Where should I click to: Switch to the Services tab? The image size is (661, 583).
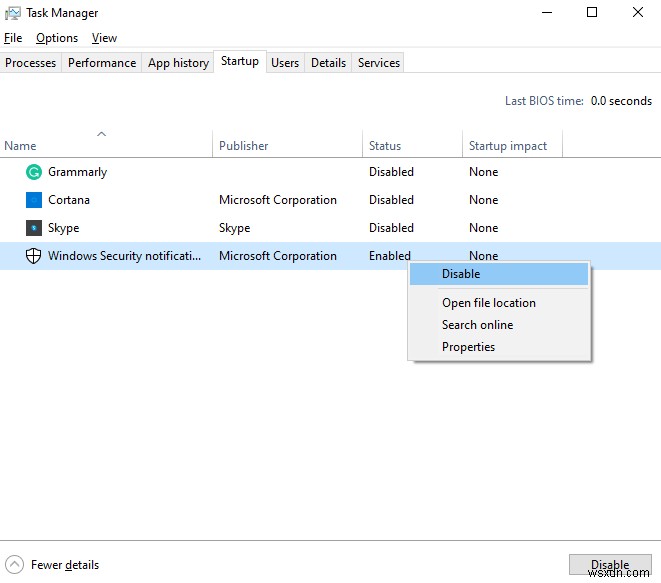click(x=379, y=63)
